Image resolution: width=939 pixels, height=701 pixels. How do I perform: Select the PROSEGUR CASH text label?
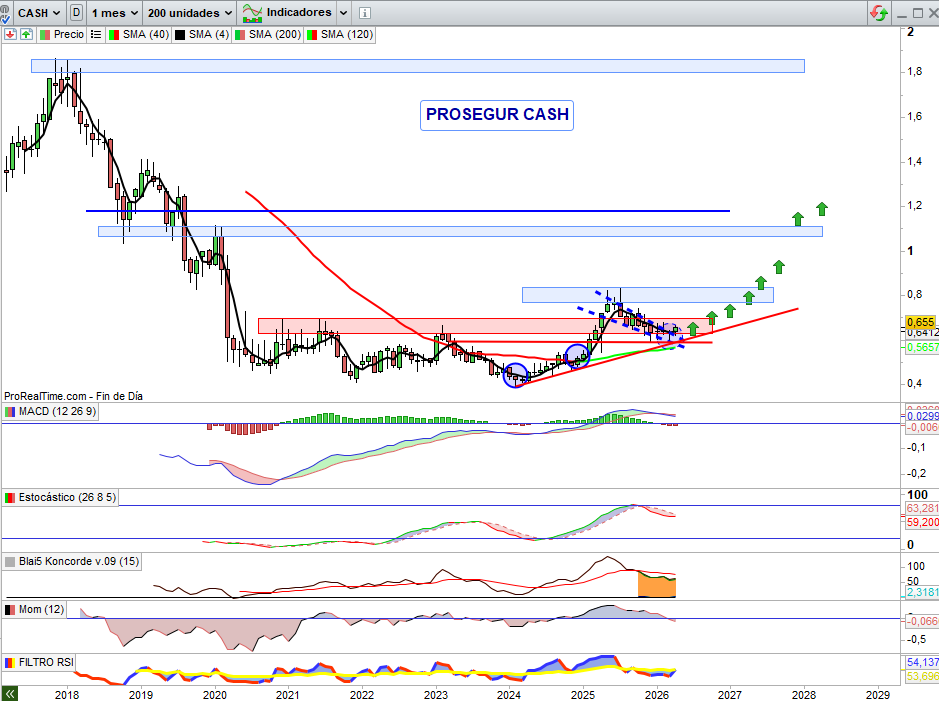tap(497, 115)
